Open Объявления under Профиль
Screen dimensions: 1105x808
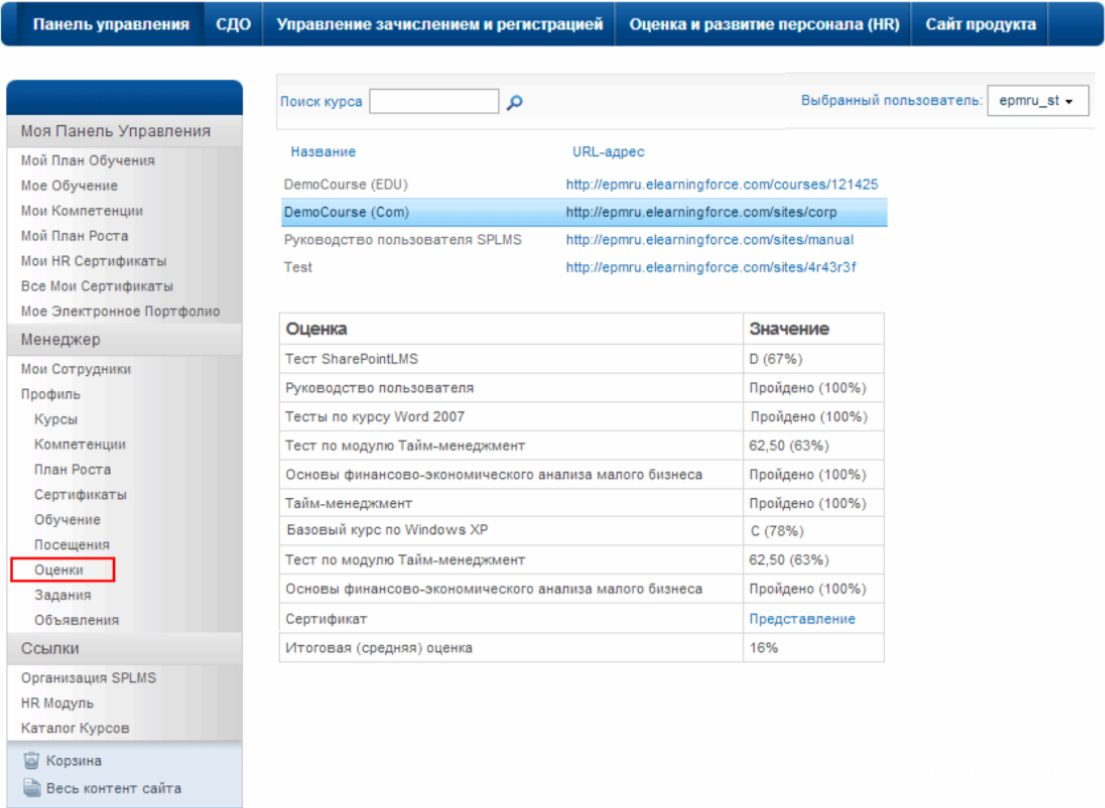click(x=76, y=621)
